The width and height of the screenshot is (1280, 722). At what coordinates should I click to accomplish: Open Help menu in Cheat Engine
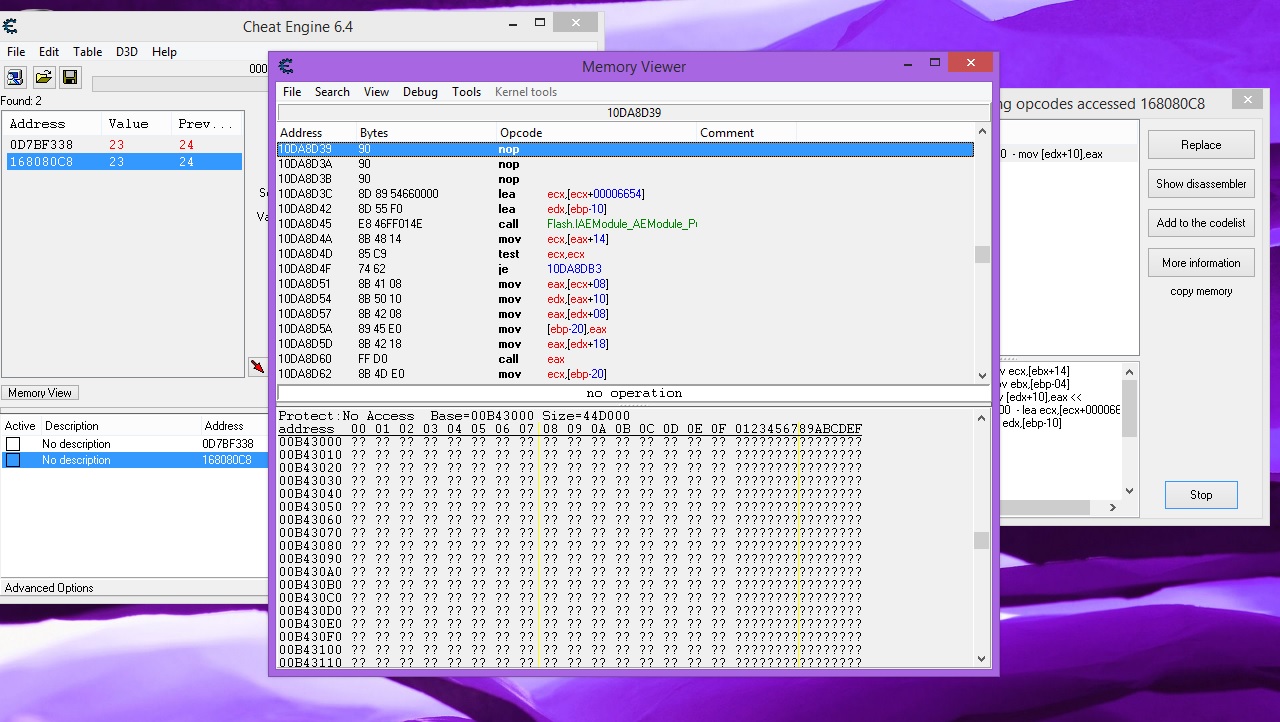click(164, 52)
